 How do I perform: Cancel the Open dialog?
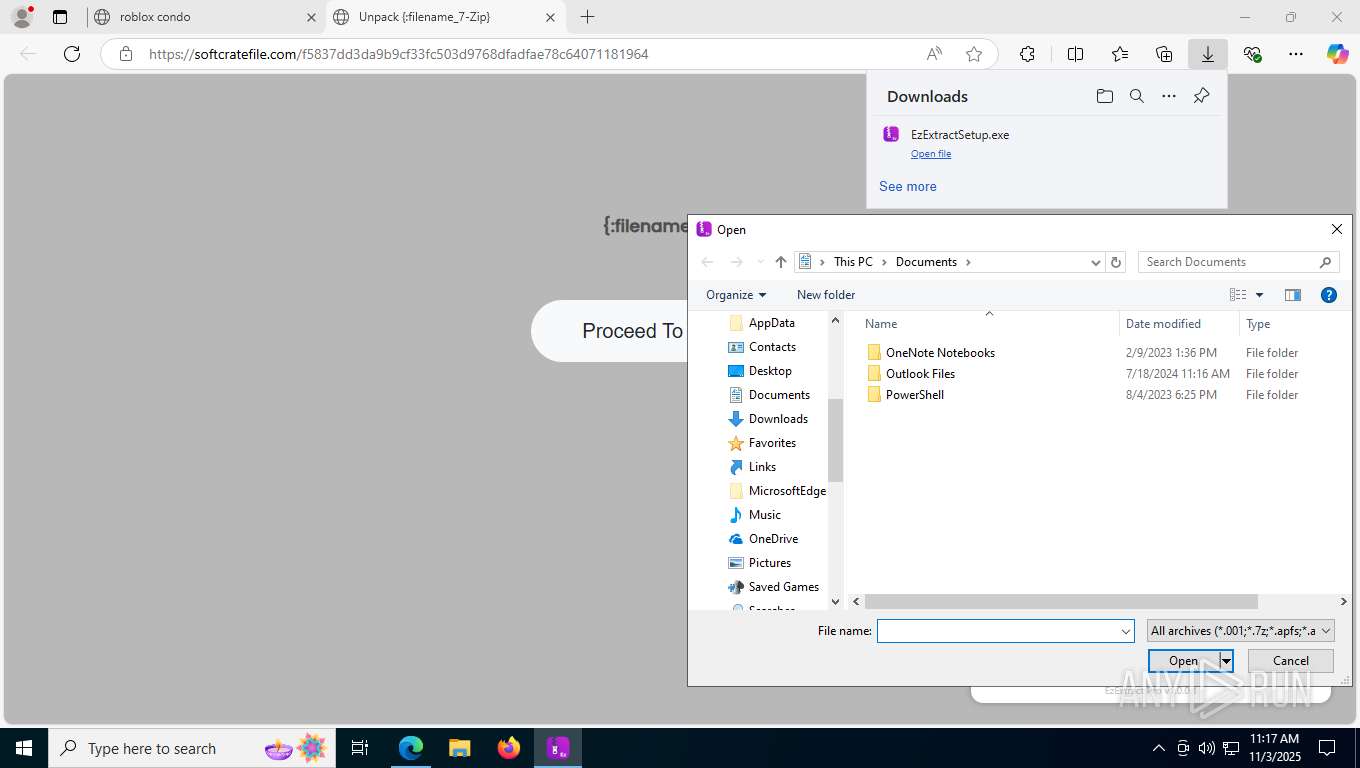pos(1291,661)
